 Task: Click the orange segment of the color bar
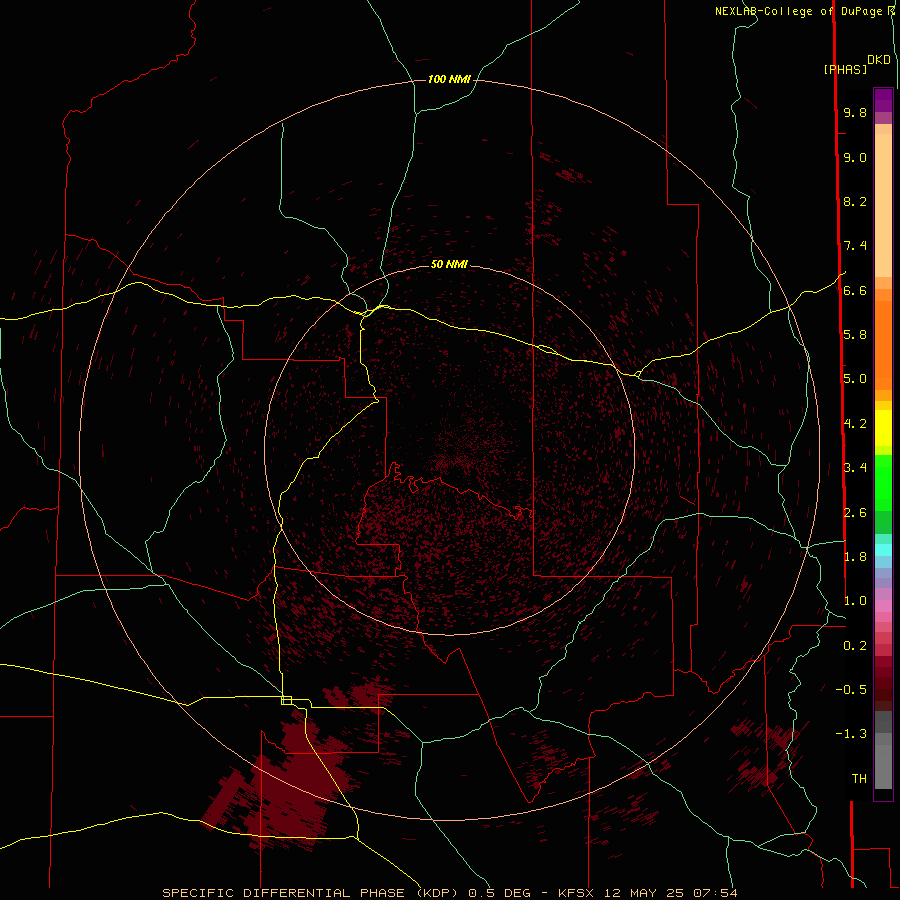pos(883,344)
